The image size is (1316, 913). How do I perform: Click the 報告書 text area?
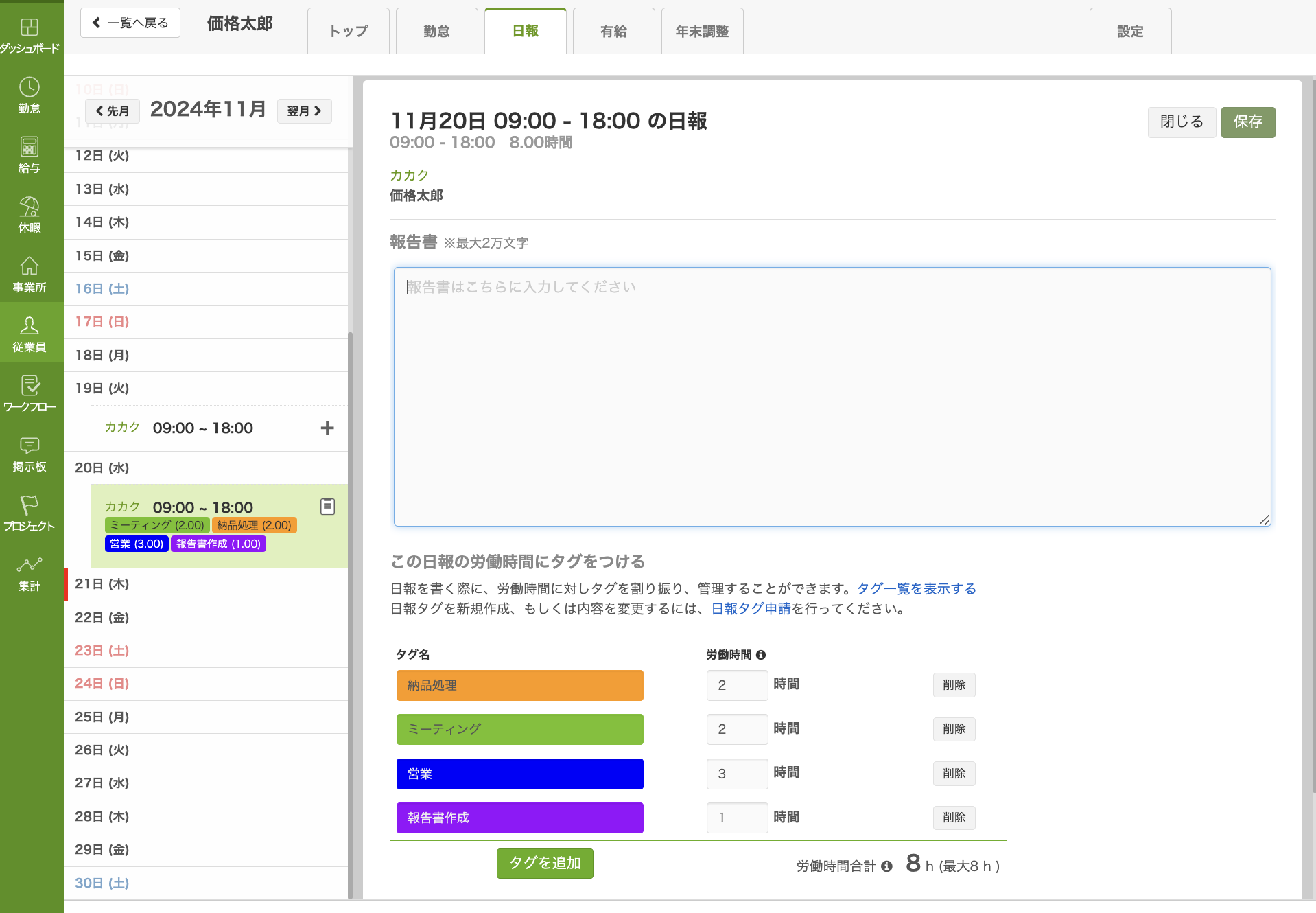tap(832, 397)
